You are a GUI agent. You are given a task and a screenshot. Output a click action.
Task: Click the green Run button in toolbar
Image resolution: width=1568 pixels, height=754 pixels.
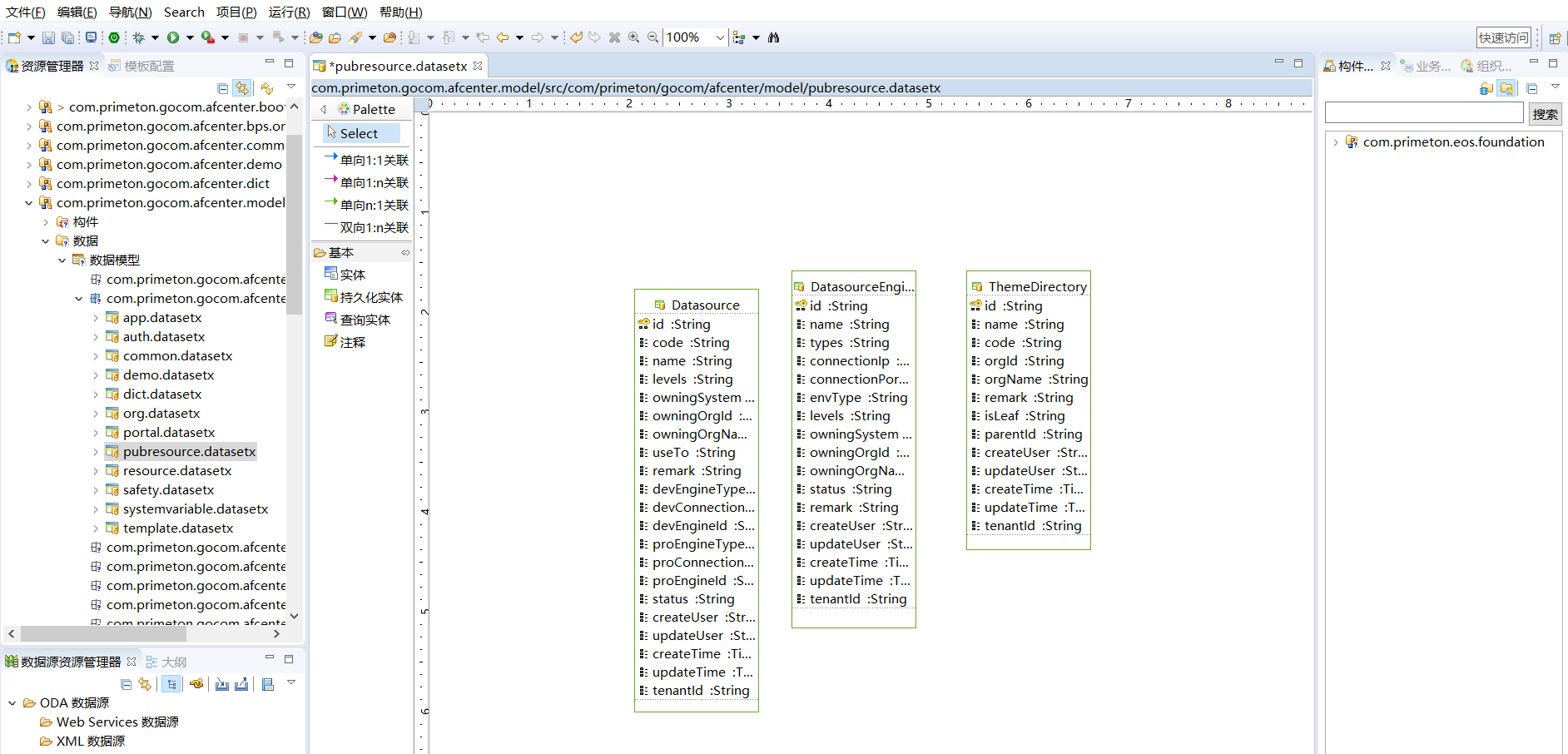(x=173, y=37)
